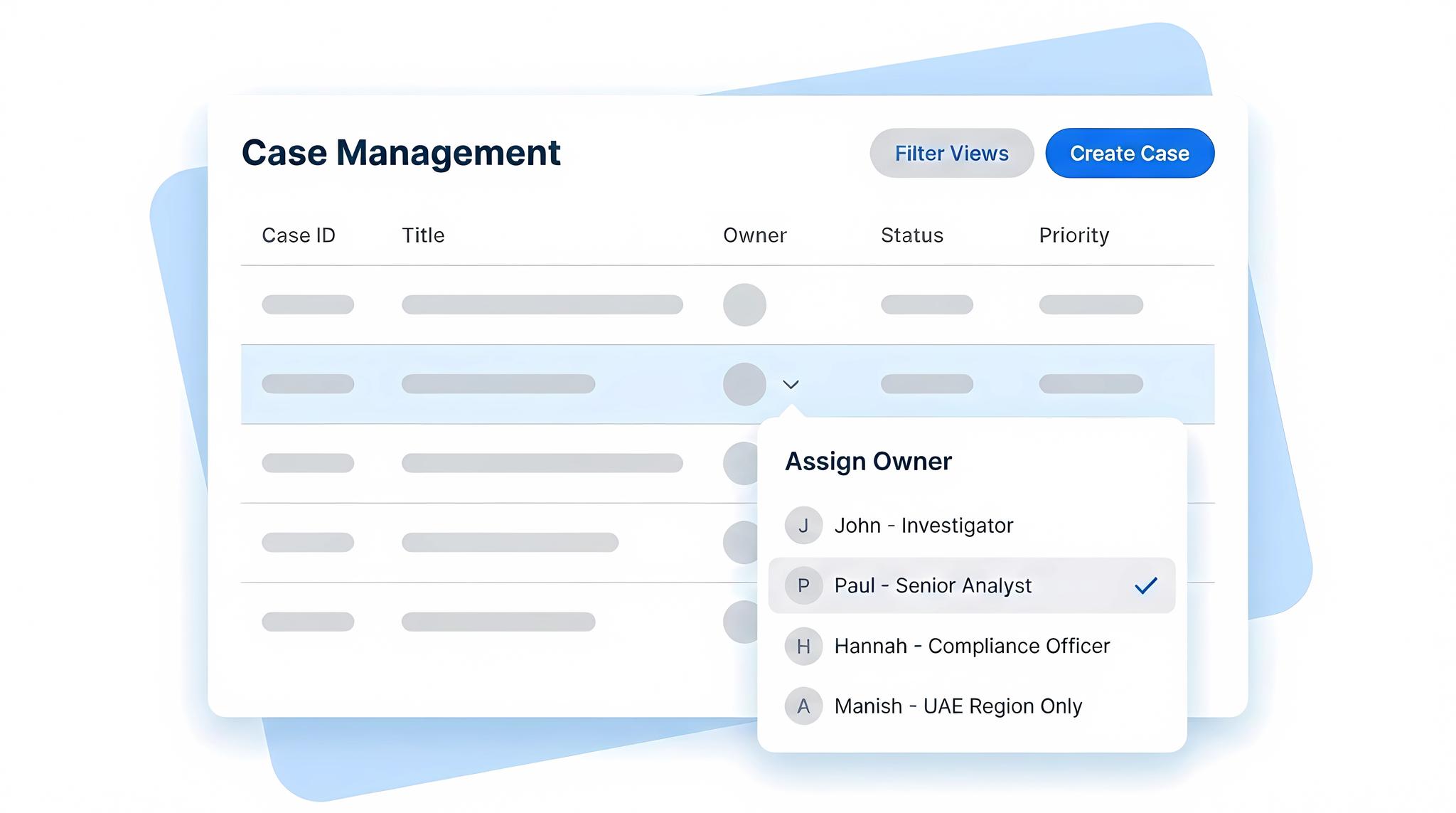Viewport: 1456px width, 813px height.
Task: Open the owner dropdown chevron on the highlighted row
Action: tap(791, 384)
